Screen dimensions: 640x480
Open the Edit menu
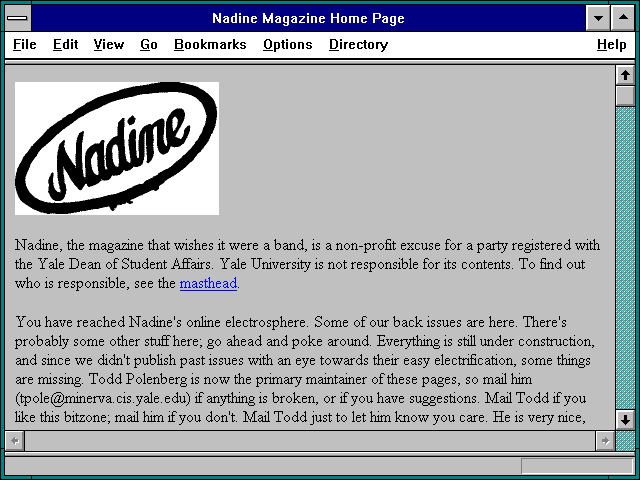65,44
